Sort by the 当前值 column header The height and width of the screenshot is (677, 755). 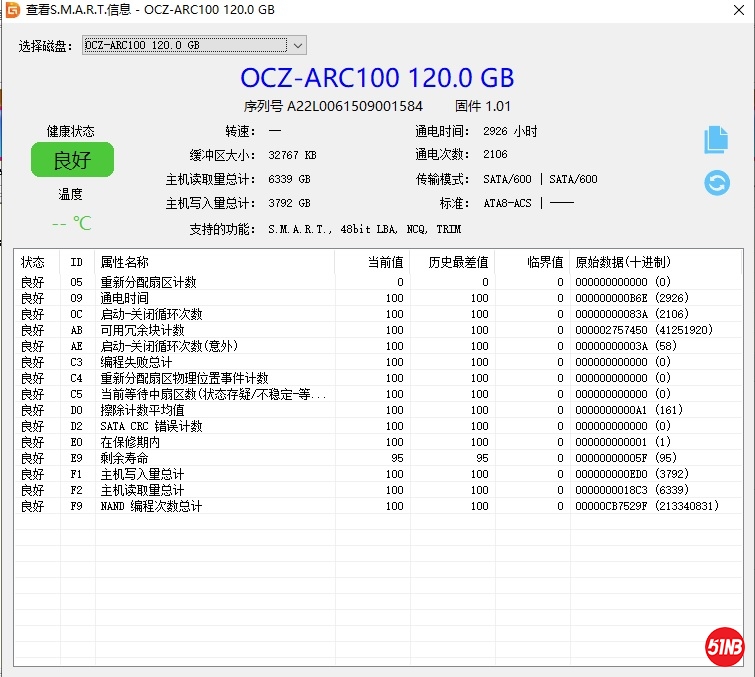[x=385, y=262]
